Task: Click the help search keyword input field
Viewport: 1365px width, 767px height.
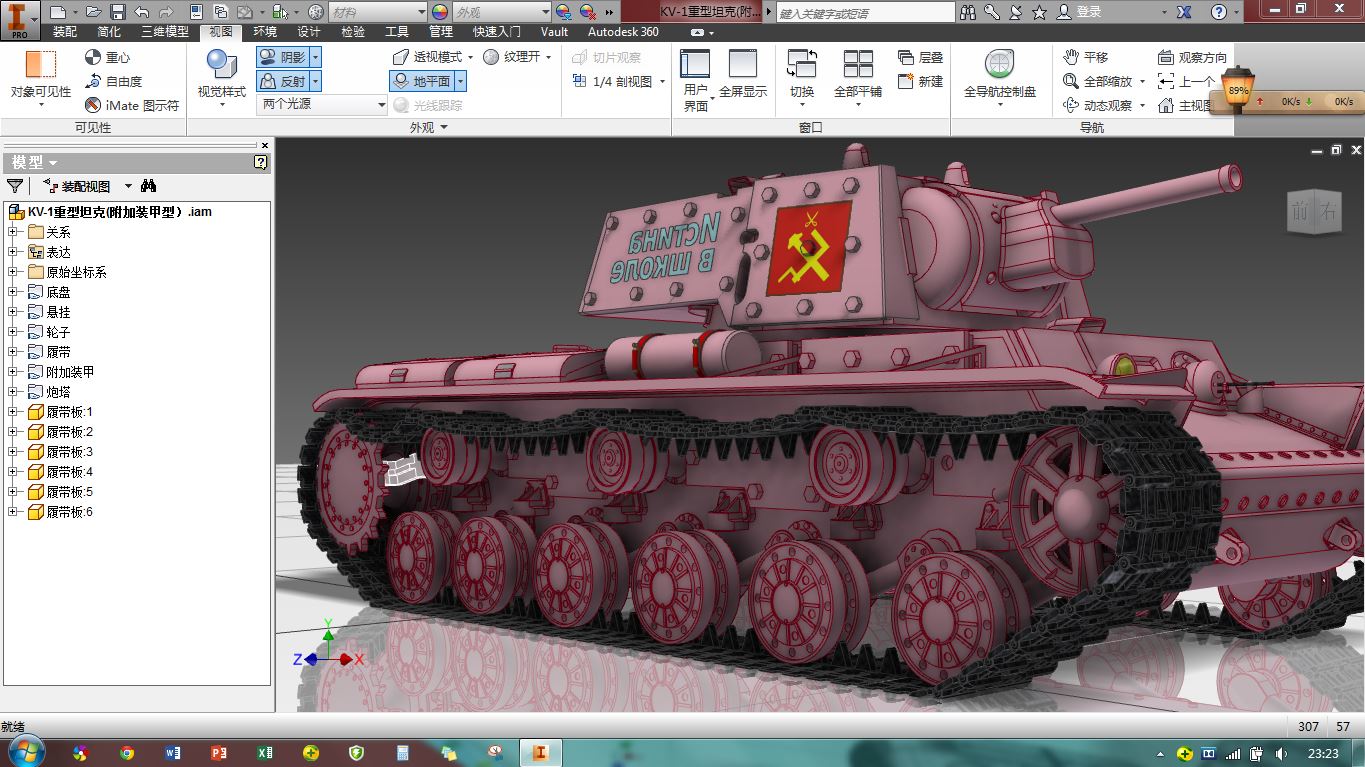Action: (x=865, y=12)
